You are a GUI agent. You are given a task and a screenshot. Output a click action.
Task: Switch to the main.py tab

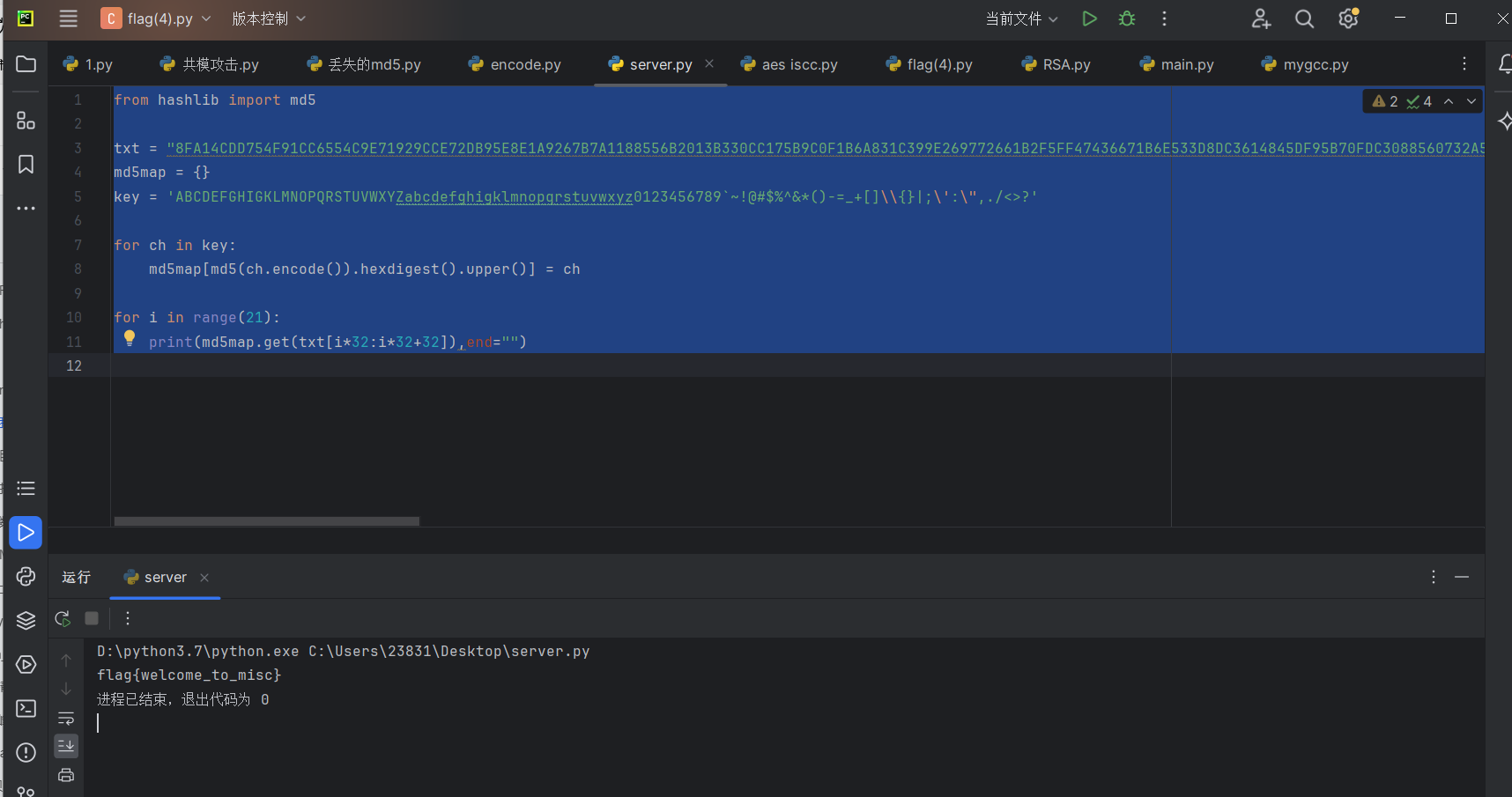tap(1176, 64)
